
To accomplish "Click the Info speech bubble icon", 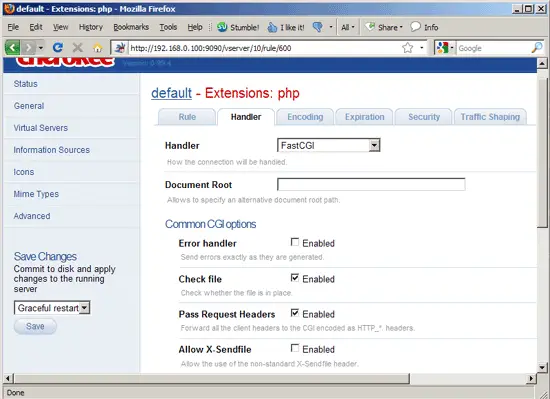I will 415,27.
